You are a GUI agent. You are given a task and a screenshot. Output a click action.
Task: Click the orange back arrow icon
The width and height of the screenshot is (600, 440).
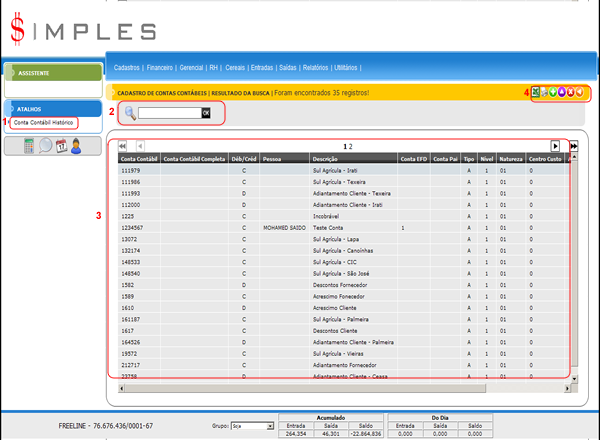[581, 93]
